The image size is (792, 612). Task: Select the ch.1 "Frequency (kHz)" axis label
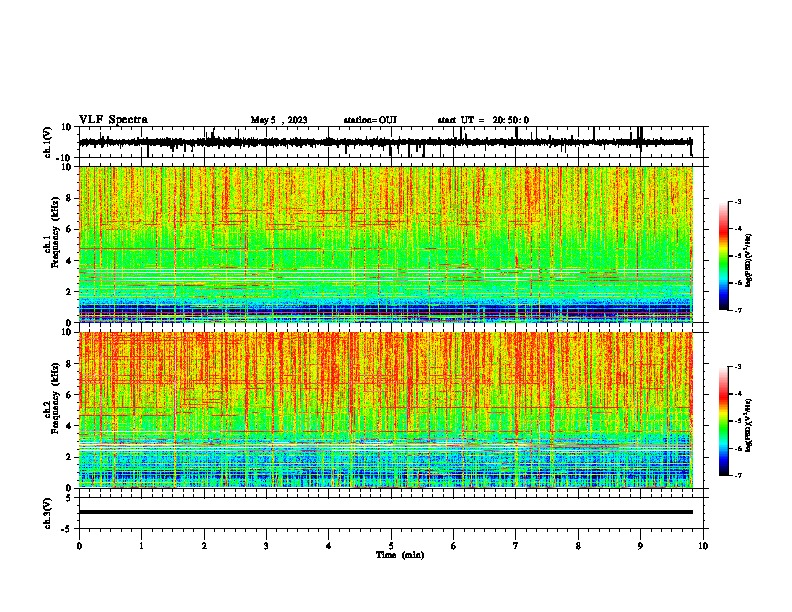[x=55, y=232]
